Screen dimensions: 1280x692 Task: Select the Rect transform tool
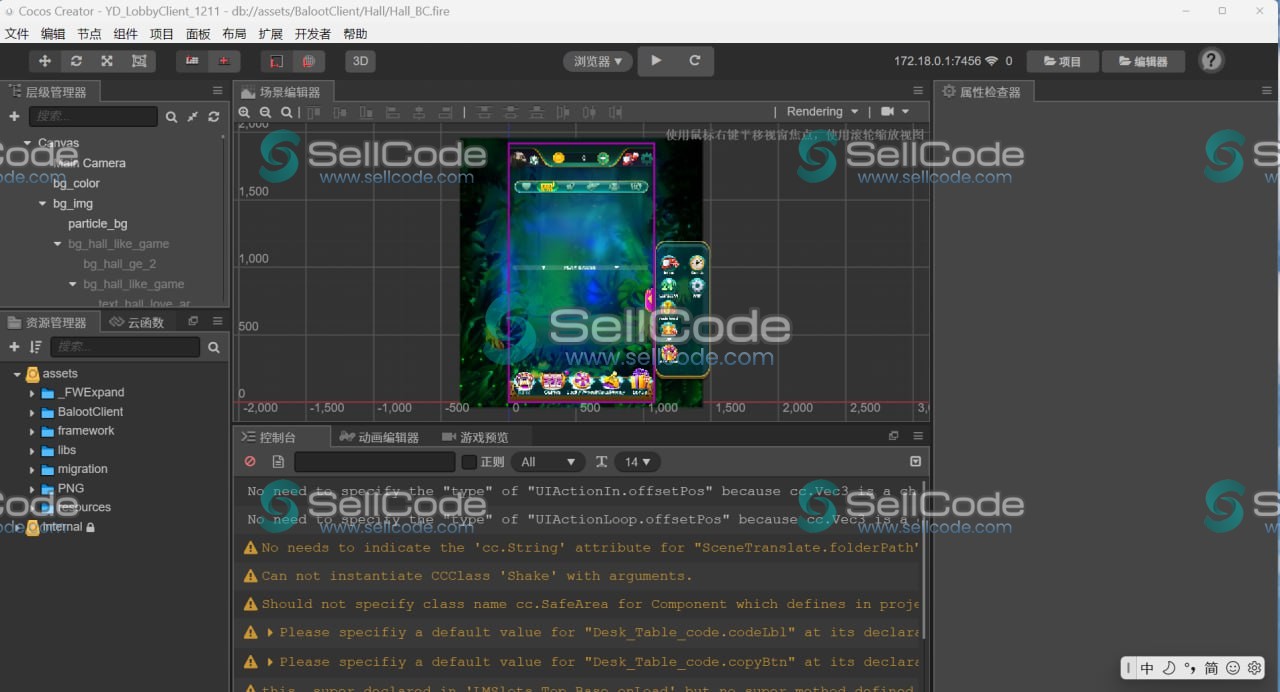click(x=139, y=60)
